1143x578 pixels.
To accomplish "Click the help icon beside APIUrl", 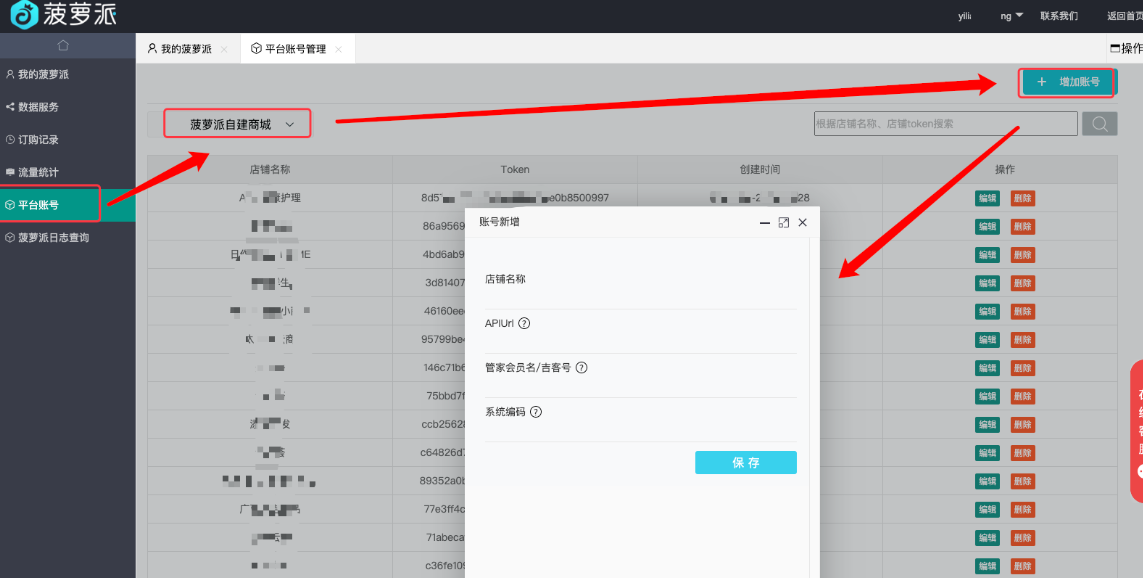I will [x=524, y=323].
